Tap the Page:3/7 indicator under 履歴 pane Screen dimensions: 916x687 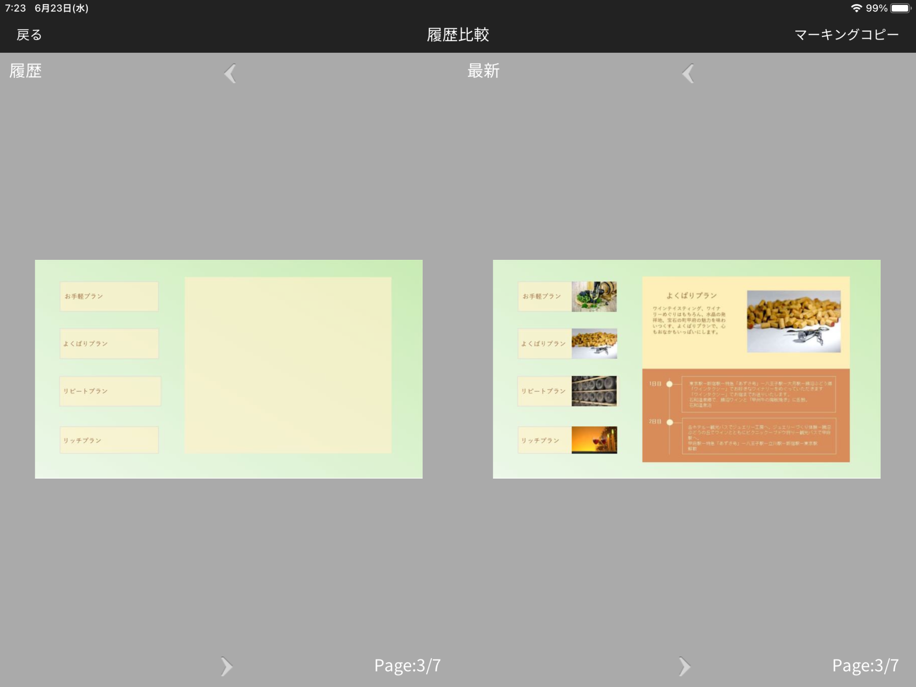click(407, 665)
